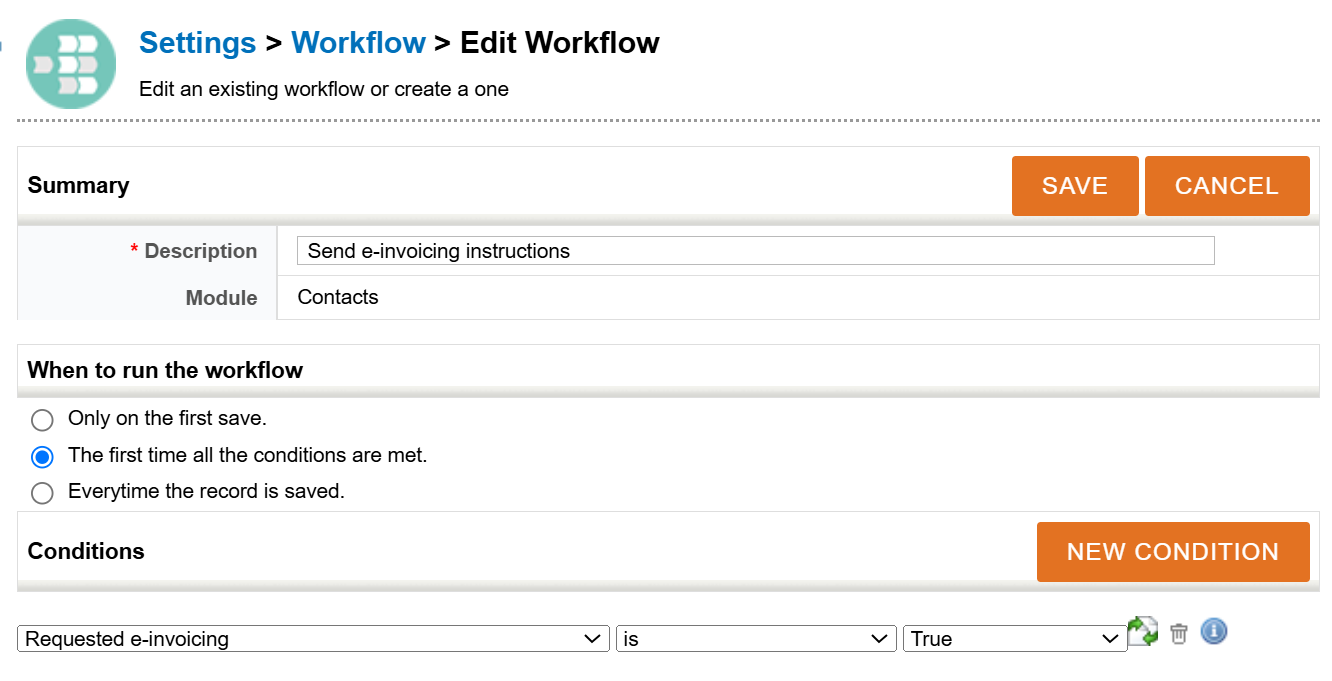Click the 'Edit Workflow' breadcrumb label
The image size is (1332, 681).
[x=559, y=42]
